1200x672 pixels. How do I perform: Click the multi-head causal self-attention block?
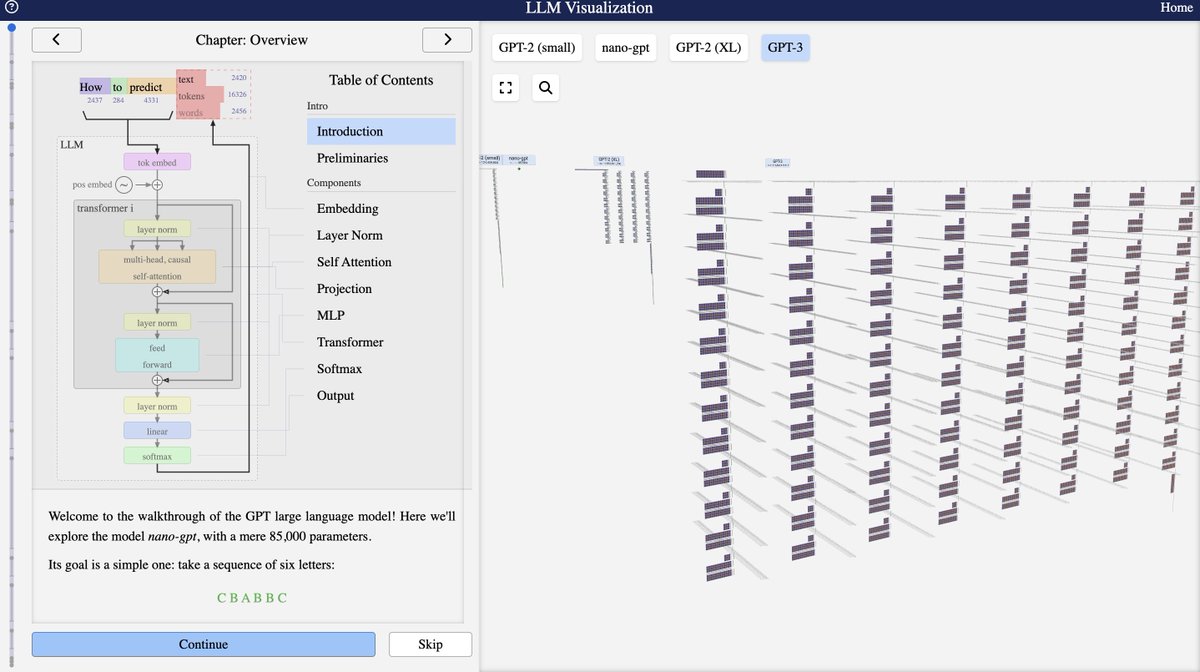(157, 267)
